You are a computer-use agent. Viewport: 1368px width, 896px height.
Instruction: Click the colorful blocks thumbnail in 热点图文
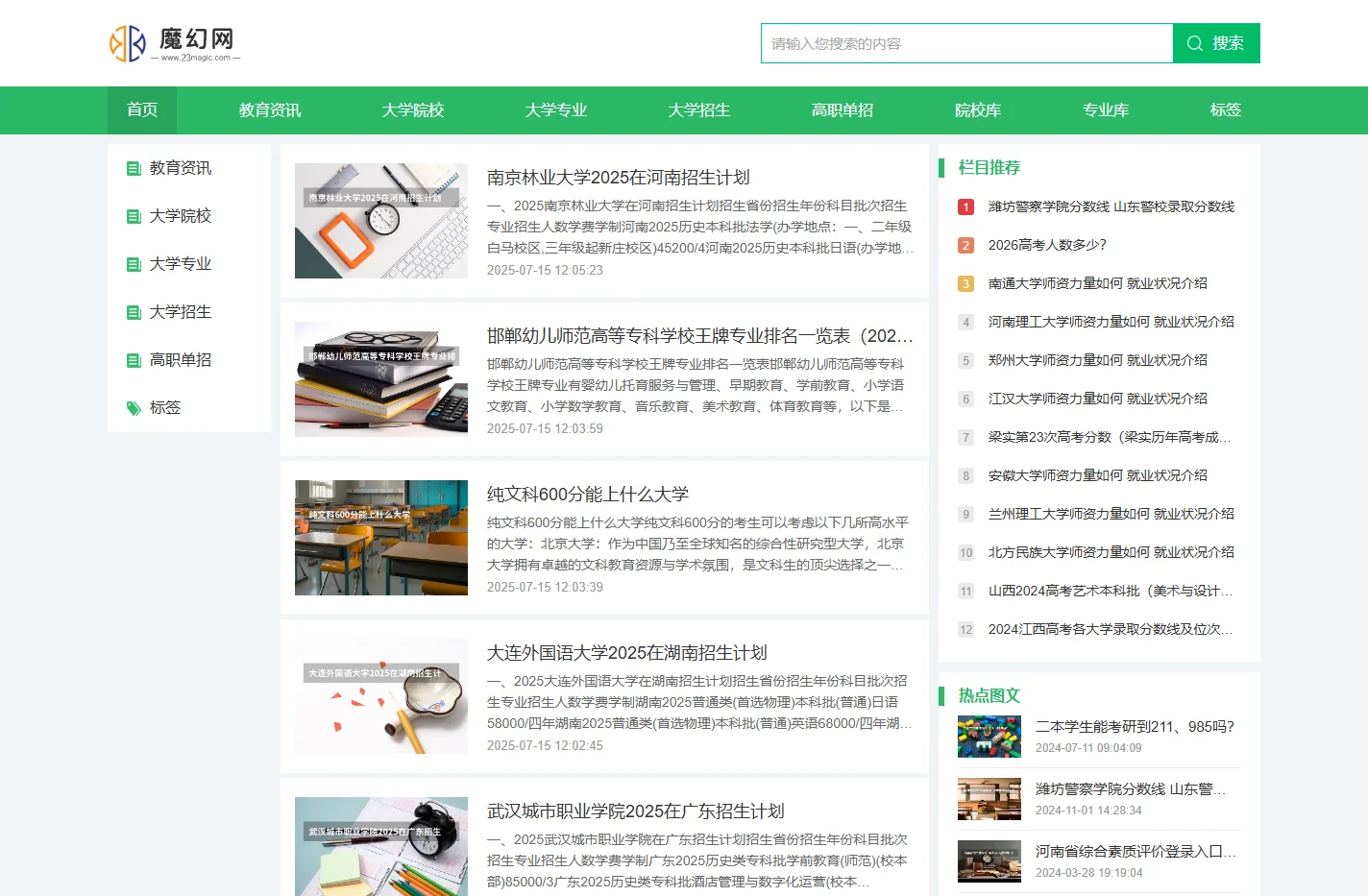[x=989, y=737]
